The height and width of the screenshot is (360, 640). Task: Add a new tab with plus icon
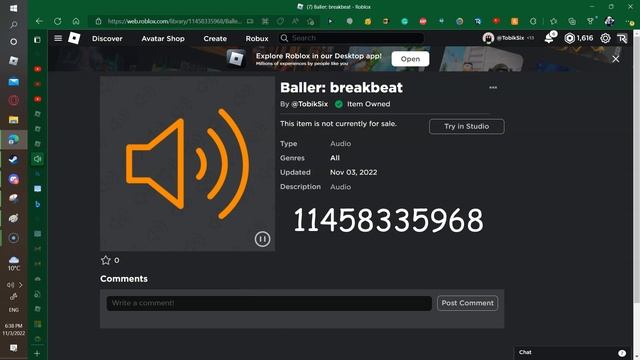(x=37, y=353)
